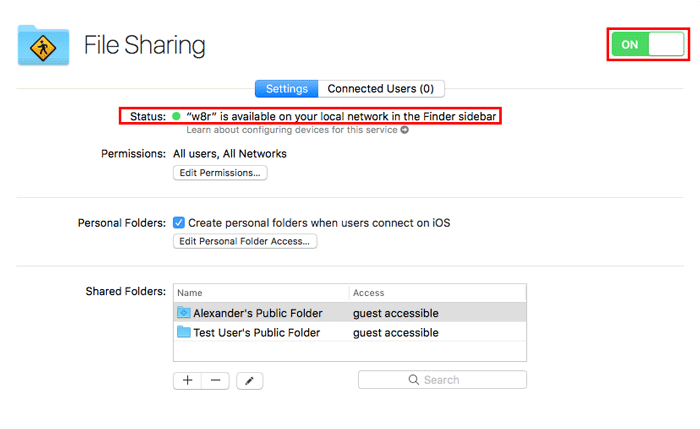Click the shared folders Search field
700x429 pixels.
(442, 380)
